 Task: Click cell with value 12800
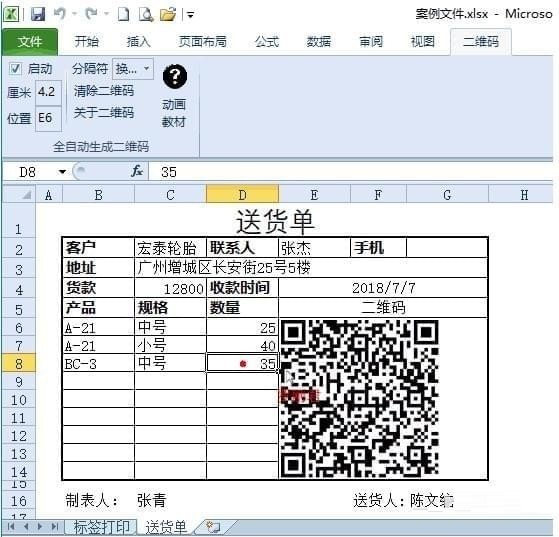point(170,288)
